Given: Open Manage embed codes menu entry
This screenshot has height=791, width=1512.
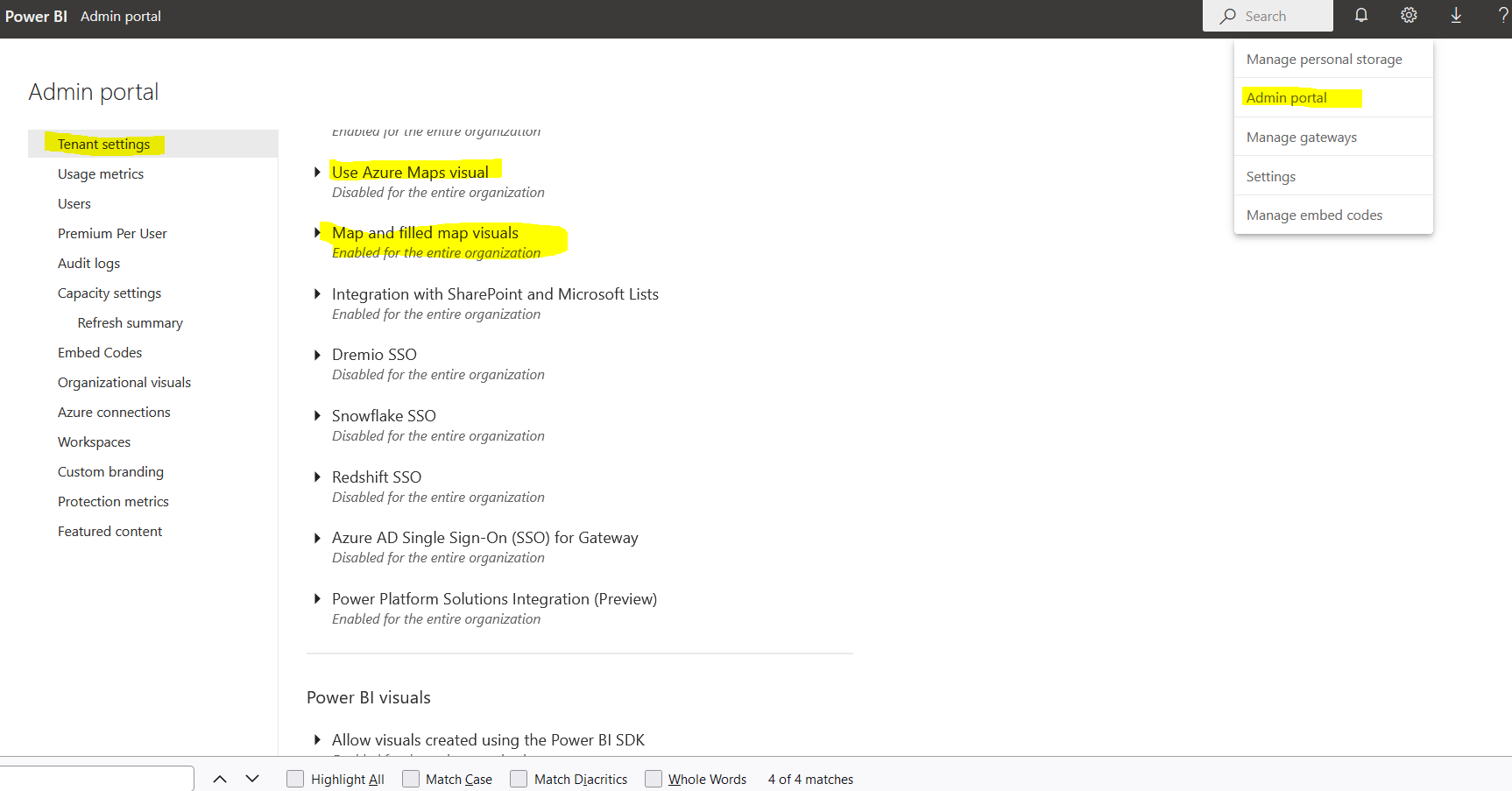Looking at the screenshot, I should 1333,215.
